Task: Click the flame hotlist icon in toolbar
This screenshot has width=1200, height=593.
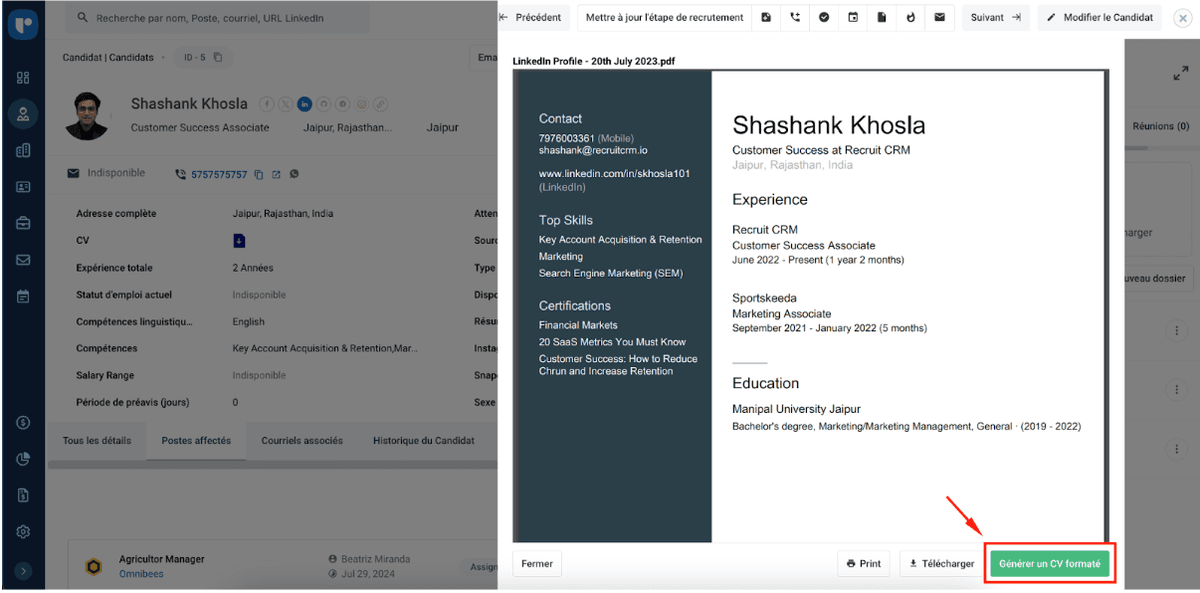Action: pos(910,17)
